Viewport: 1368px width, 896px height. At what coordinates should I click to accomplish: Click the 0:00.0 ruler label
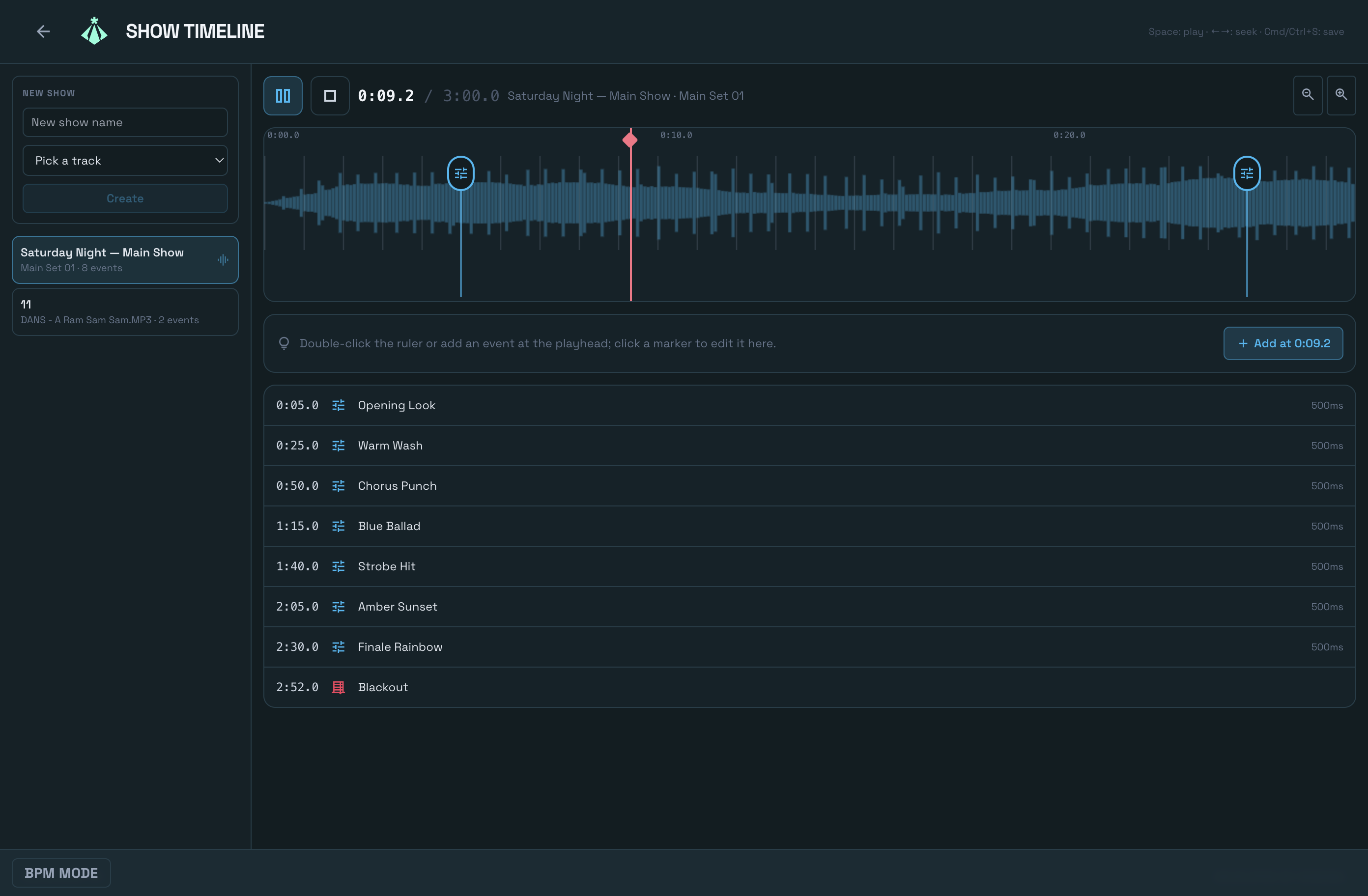coord(284,135)
